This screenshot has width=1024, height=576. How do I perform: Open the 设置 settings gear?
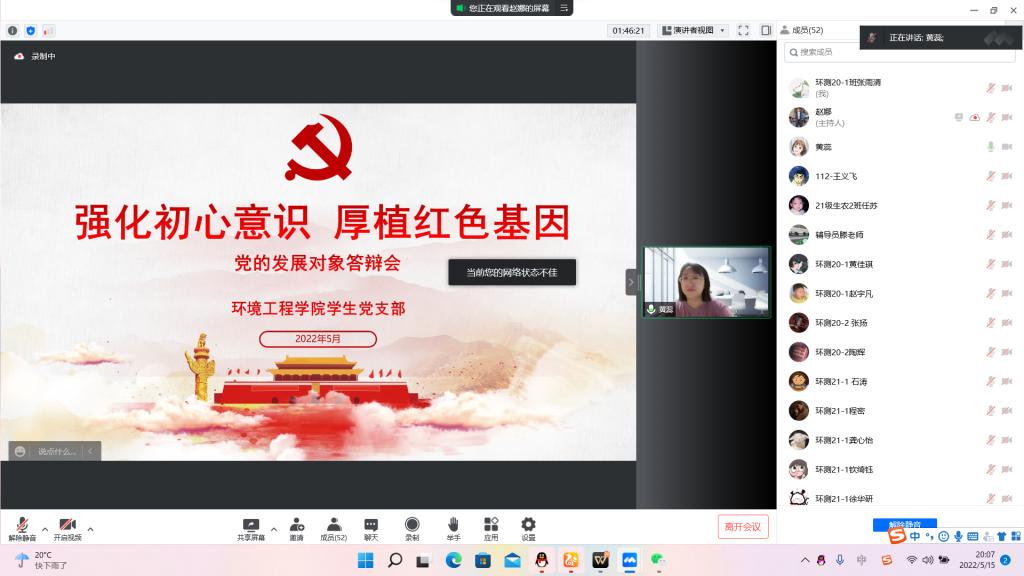pos(528,524)
